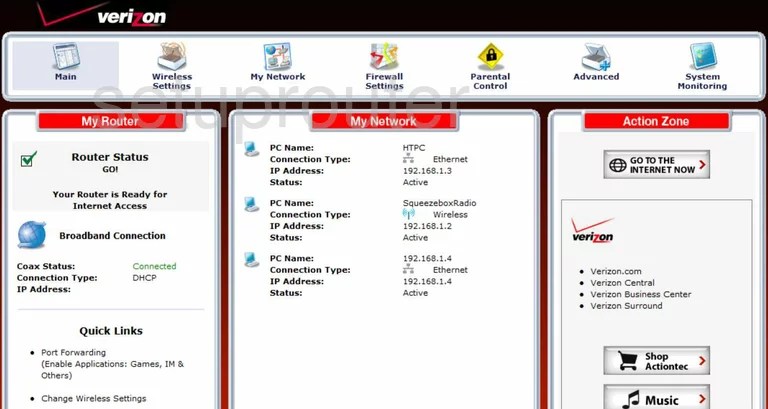Select the Wireless Settings tab label

coord(171,81)
